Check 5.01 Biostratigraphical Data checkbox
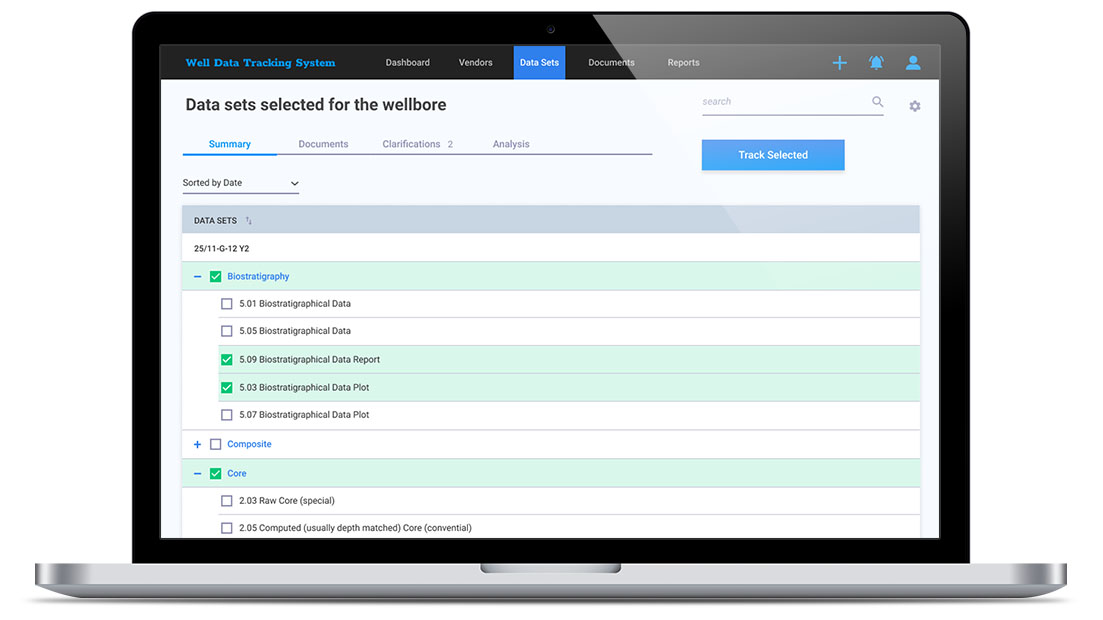 point(227,304)
